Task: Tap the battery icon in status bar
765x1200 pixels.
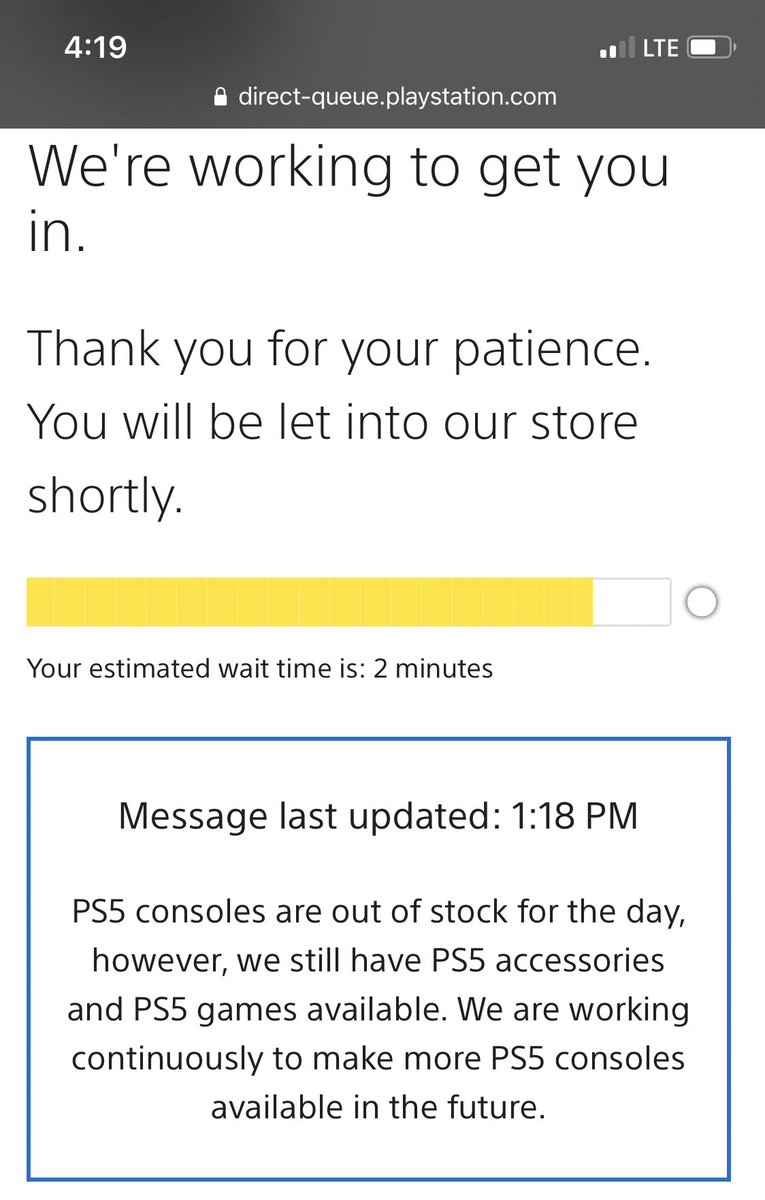Action: [714, 47]
